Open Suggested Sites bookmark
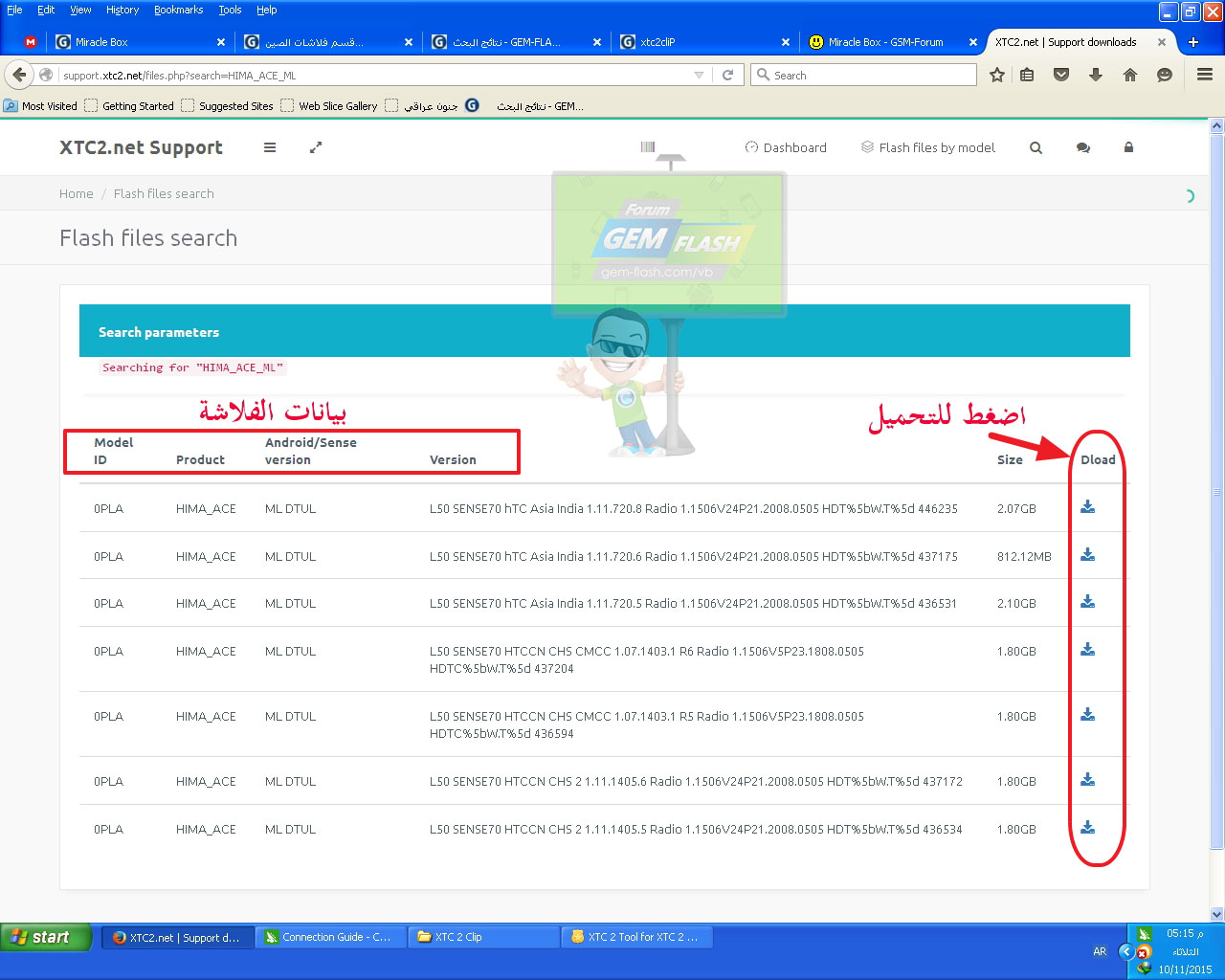Viewport: 1225px width, 980px height. pos(227,106)
